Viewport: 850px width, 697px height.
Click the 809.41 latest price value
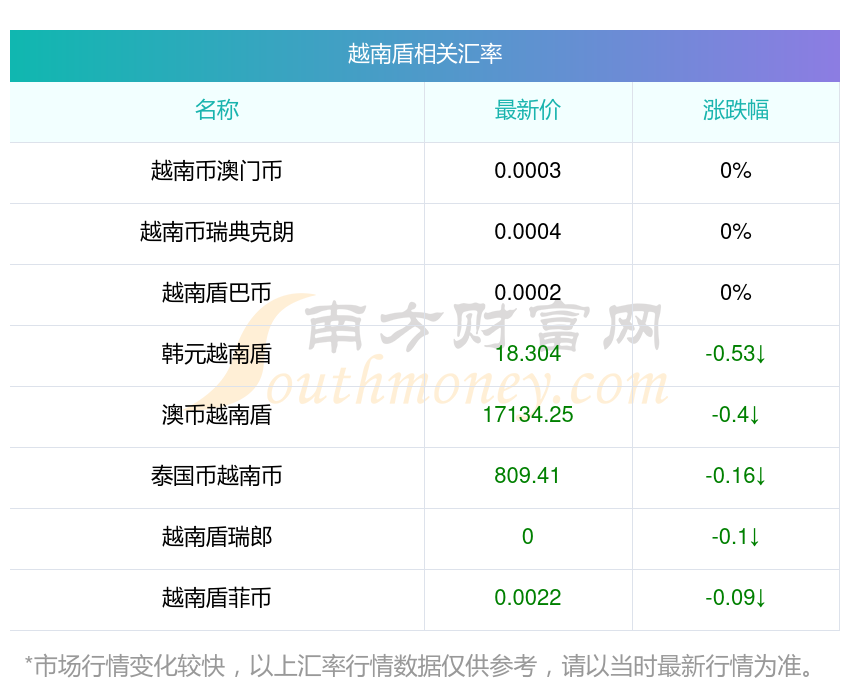(527, 476)
